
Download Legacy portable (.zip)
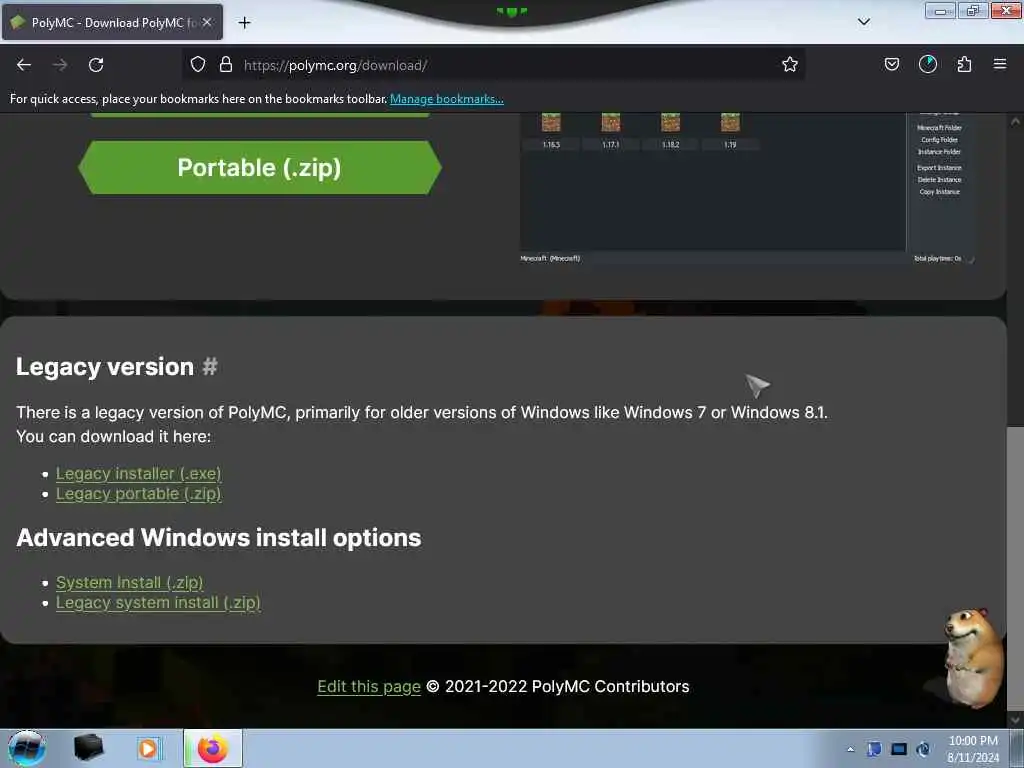[138, 494]
